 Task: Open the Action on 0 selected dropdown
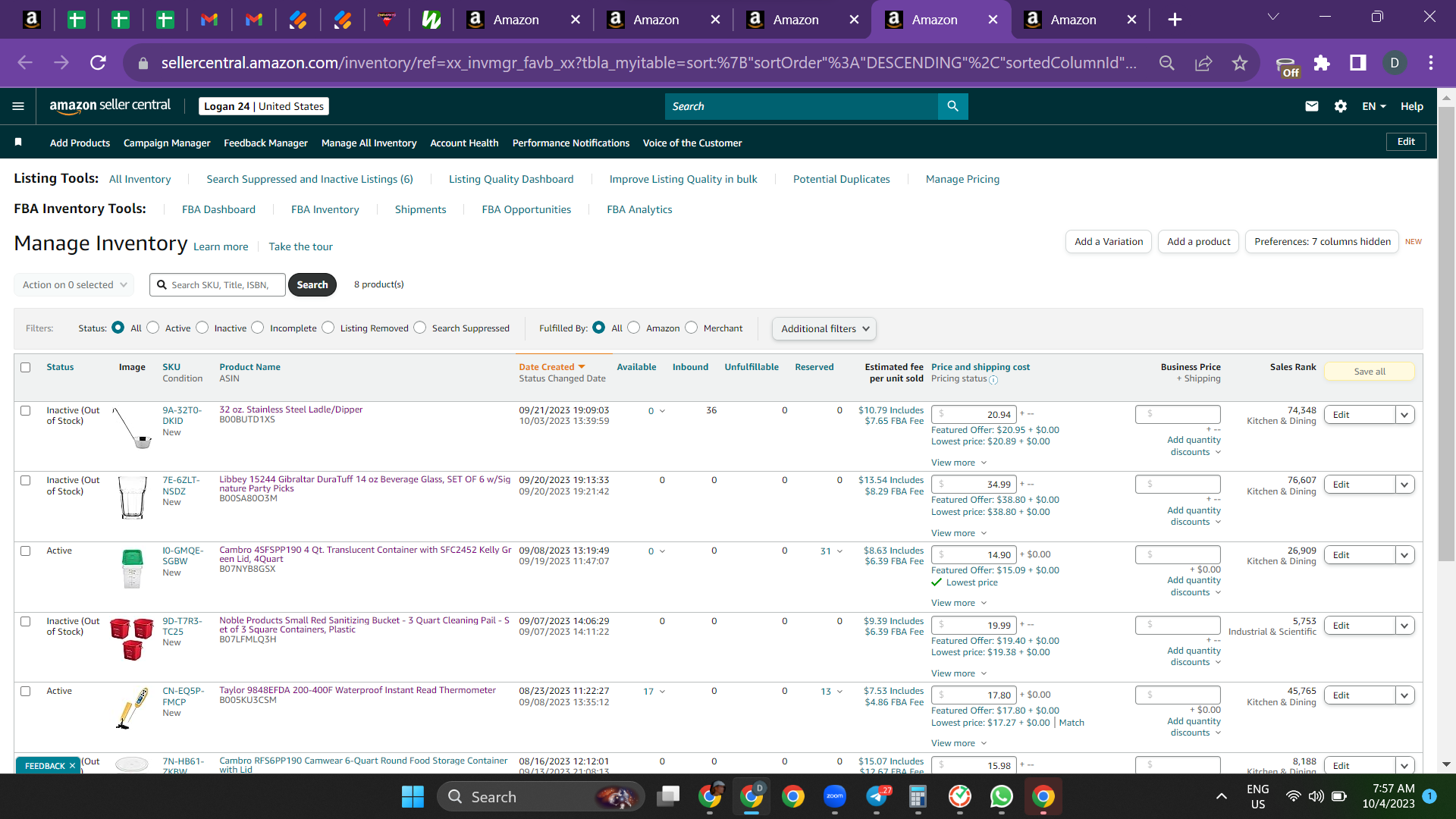tap(74, 284)
